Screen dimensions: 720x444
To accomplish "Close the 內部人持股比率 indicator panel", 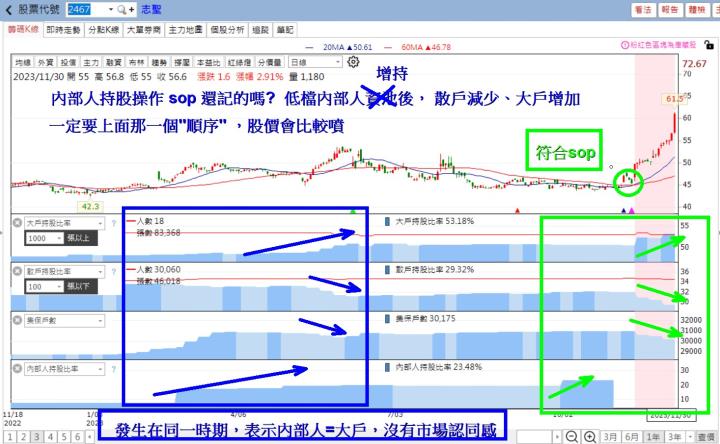I will coord(17,369).
